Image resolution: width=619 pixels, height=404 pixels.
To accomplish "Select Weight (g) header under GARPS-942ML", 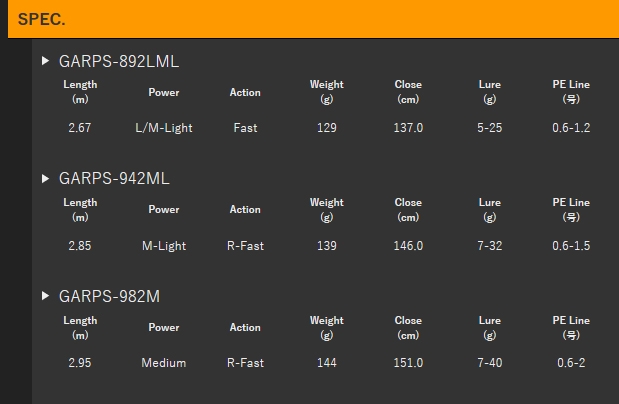I will 327,210.
